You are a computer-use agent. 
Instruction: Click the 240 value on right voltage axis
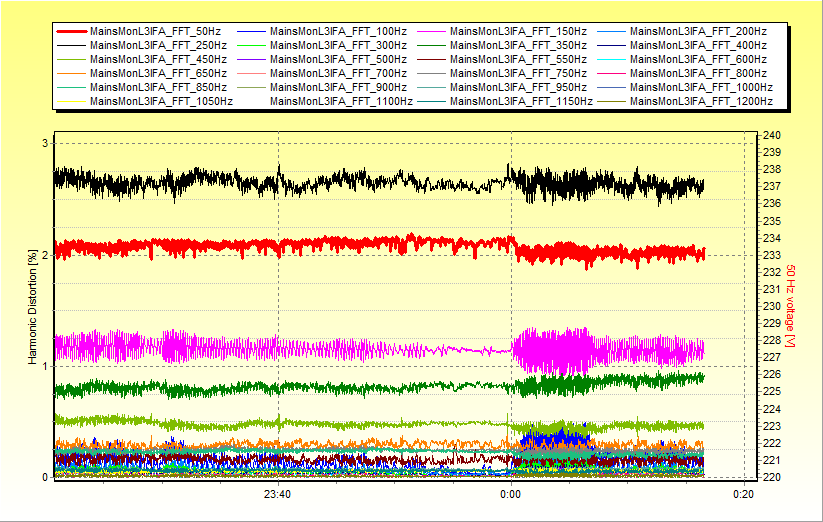tap(773, 135)
